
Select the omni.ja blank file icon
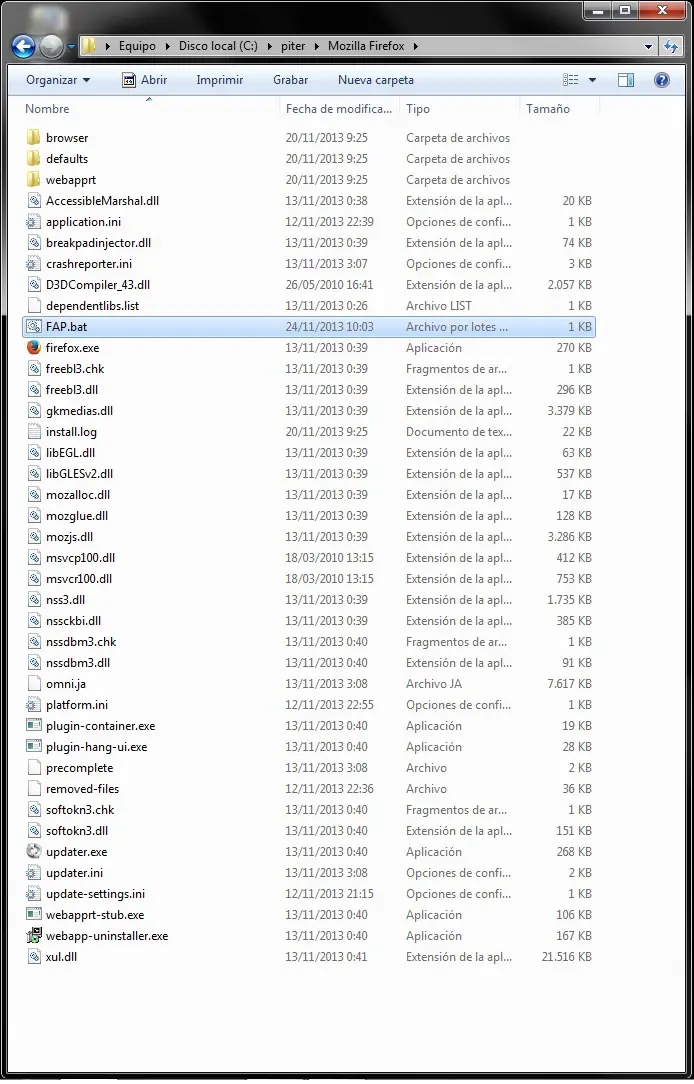point(34,684)
